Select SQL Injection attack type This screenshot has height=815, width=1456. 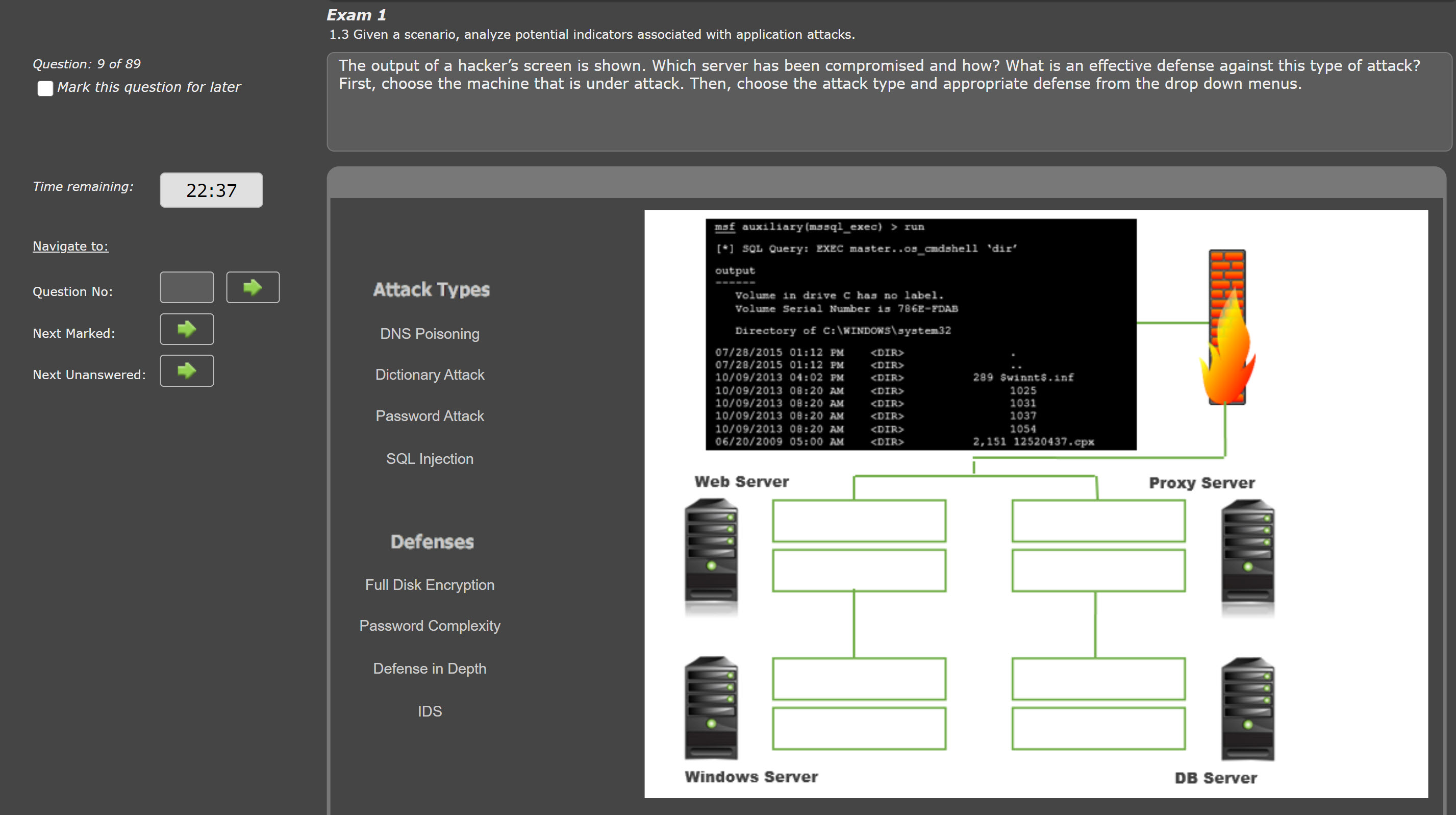(x=430, y=459)
